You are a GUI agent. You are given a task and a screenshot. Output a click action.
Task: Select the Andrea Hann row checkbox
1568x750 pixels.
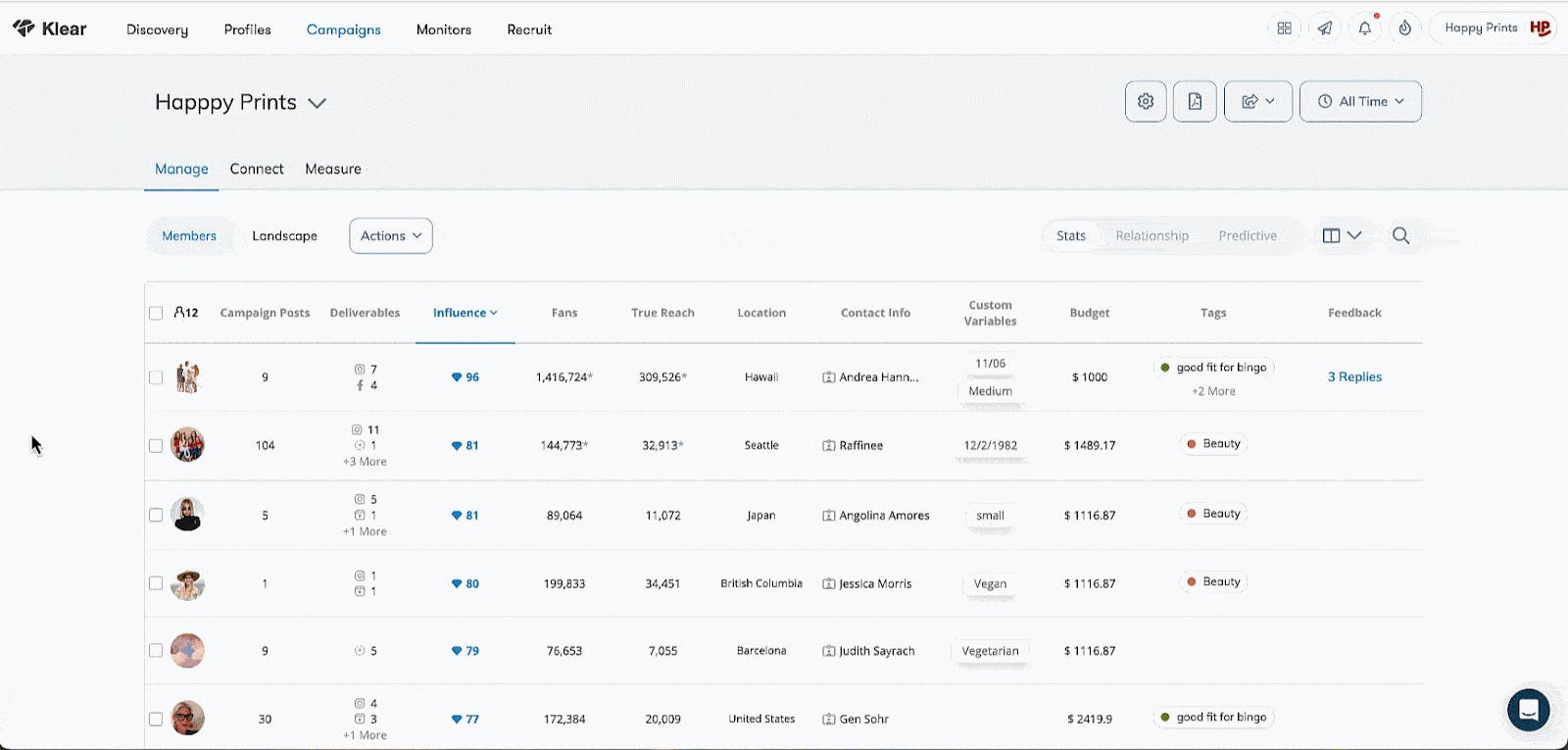pyautogui.click(x=156, y=376)
